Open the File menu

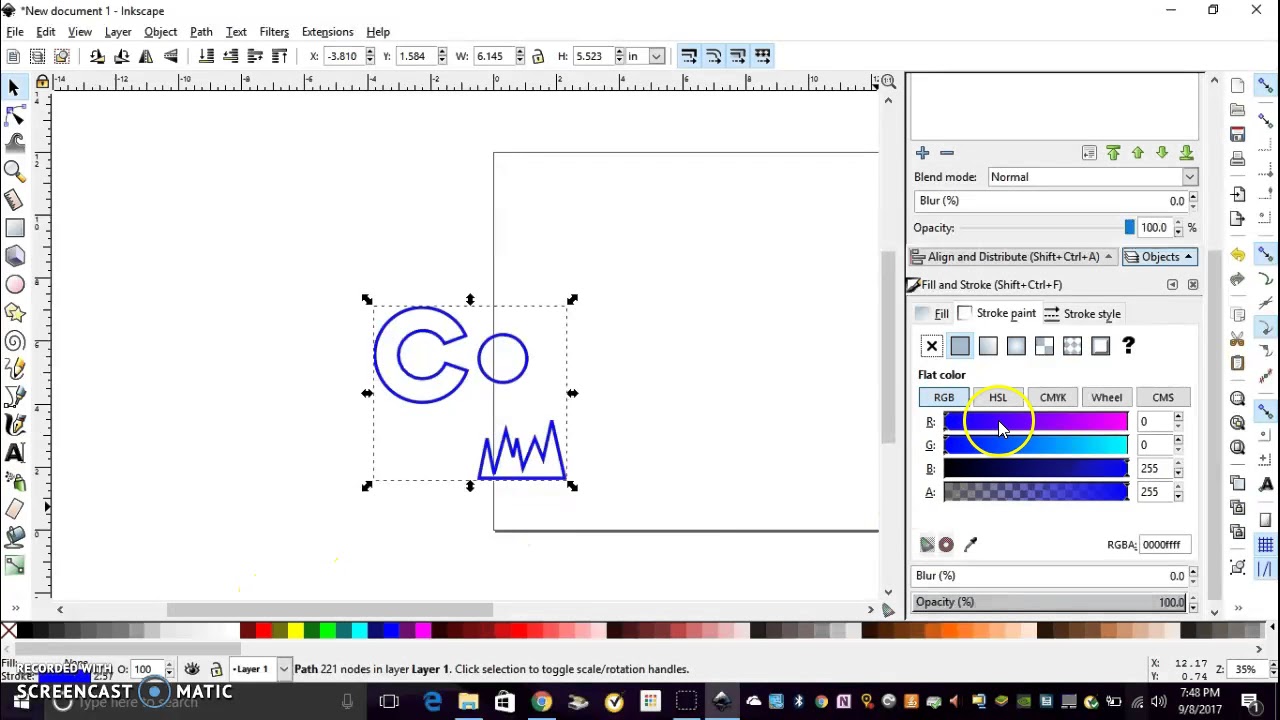pos(15,32)
